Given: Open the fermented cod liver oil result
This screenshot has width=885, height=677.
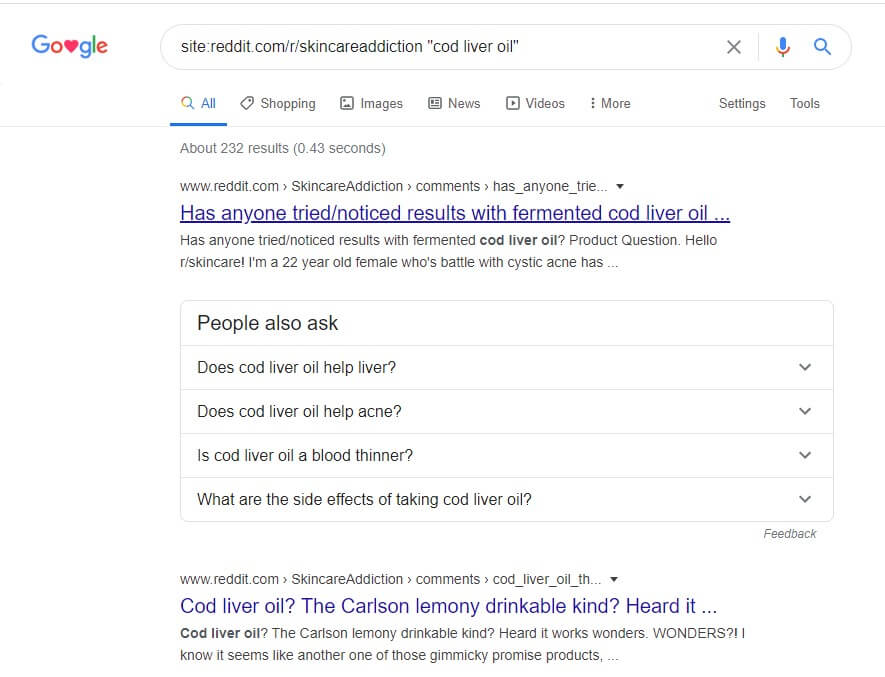Looking at the screenshot, I should tap(455, 213).
